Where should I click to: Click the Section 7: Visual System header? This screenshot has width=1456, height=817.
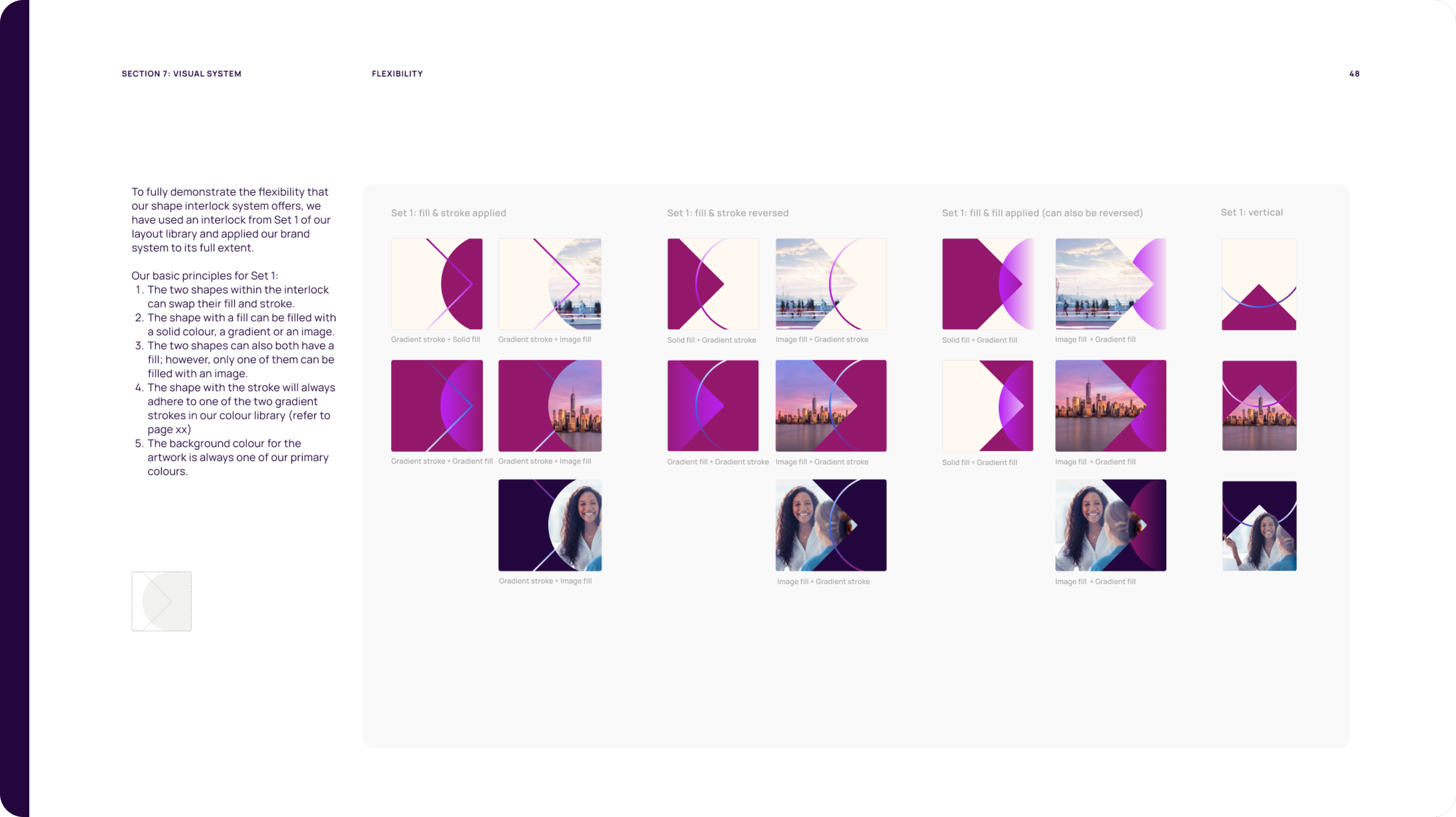pyautogui.click(x=181, y=74)
